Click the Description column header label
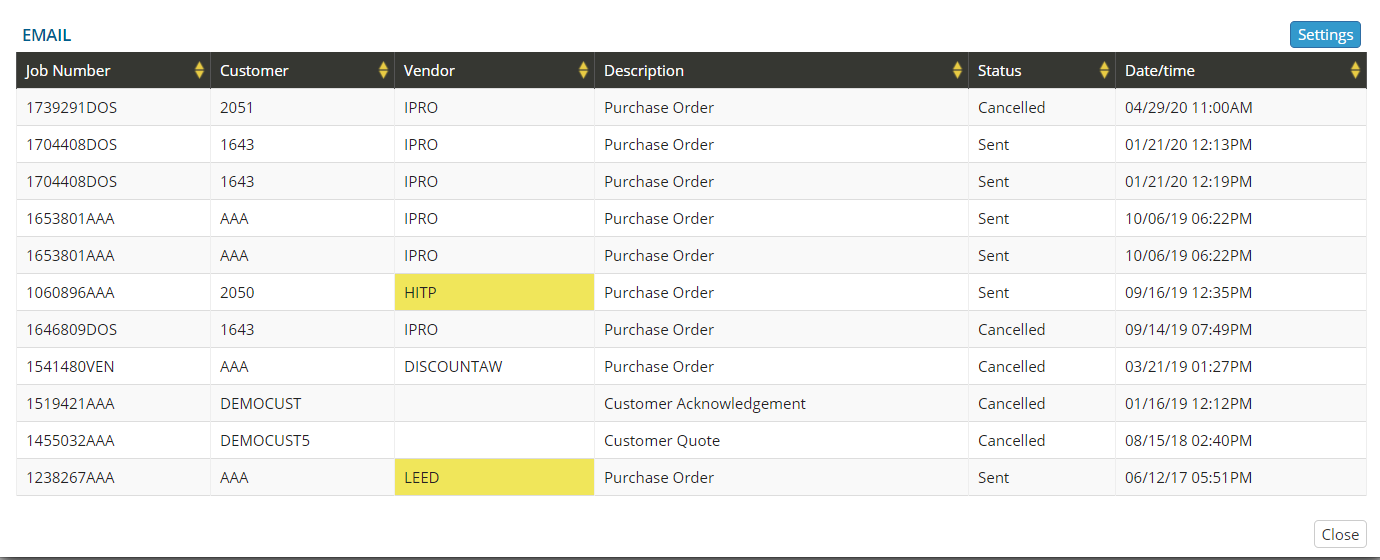 [644, 70]
